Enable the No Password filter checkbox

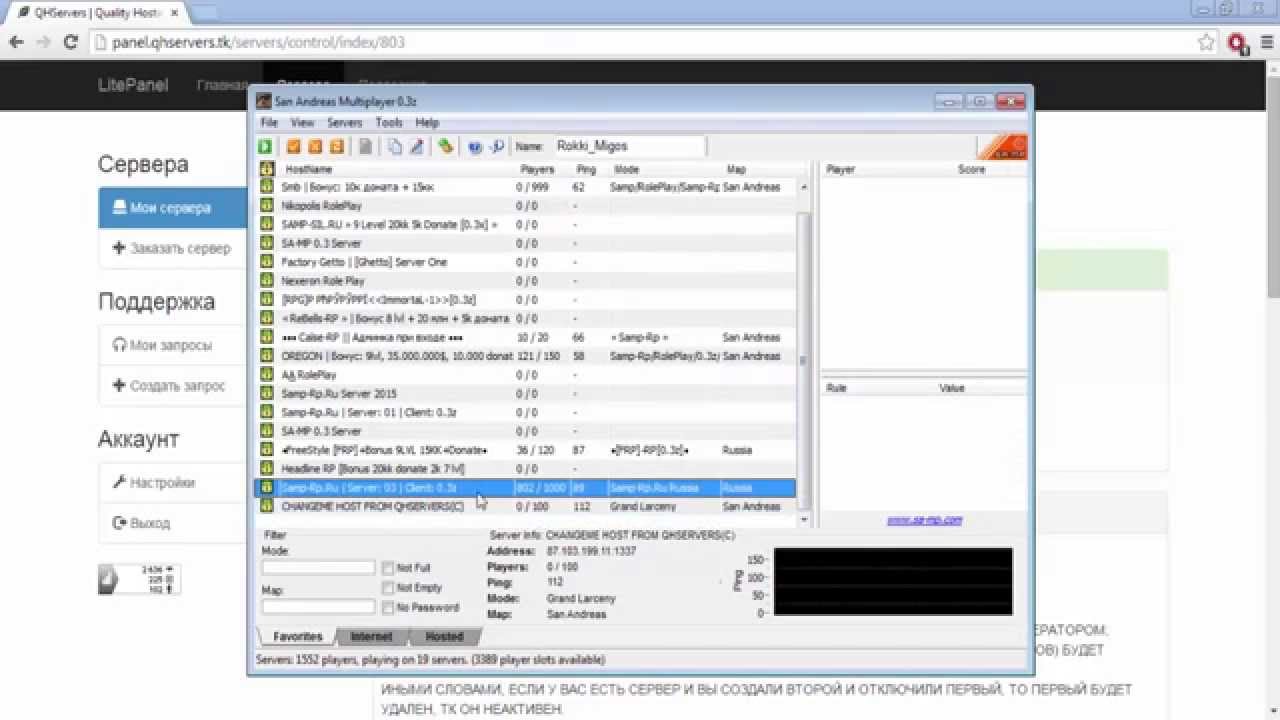(x=387, y=607)
